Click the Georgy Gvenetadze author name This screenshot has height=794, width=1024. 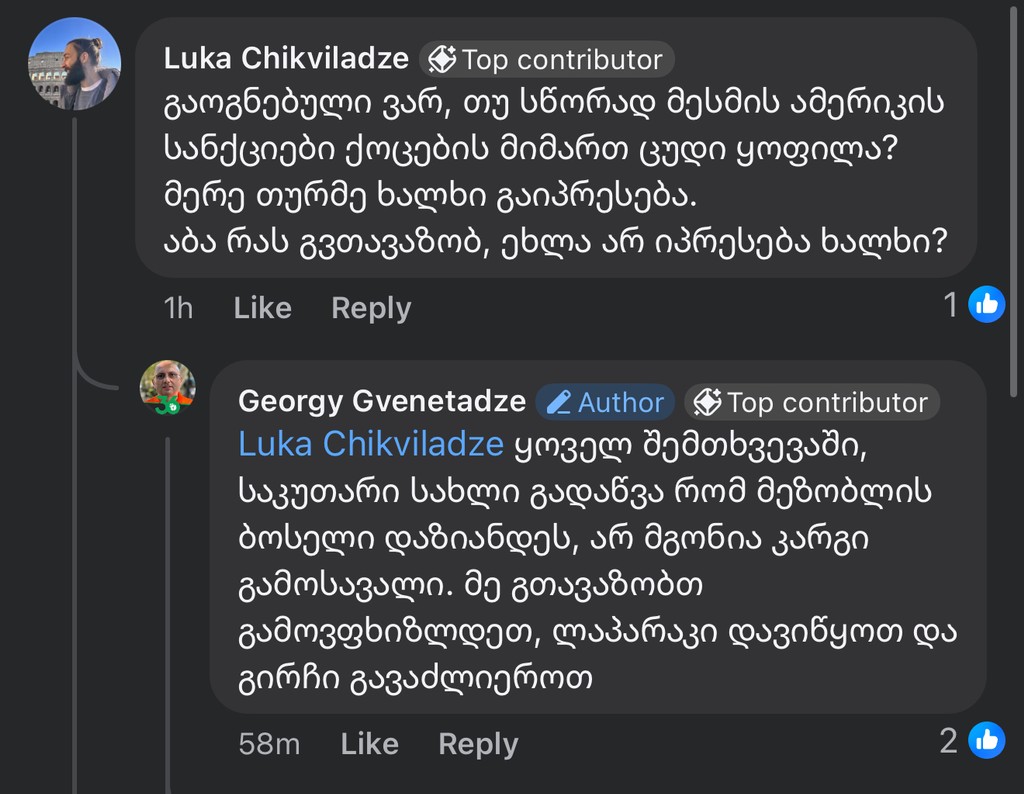(x=382, y=402)
